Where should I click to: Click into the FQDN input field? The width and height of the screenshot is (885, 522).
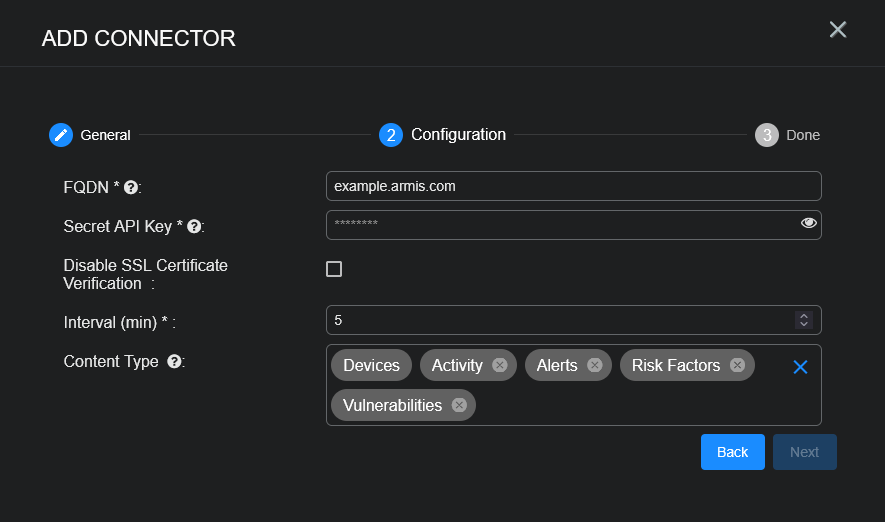click(573, 186)
